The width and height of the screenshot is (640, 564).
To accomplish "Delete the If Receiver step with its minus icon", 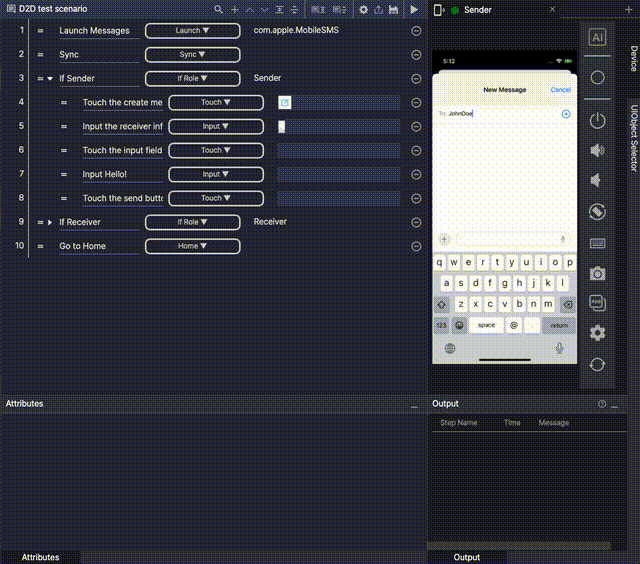I will (x=416, y=222).
